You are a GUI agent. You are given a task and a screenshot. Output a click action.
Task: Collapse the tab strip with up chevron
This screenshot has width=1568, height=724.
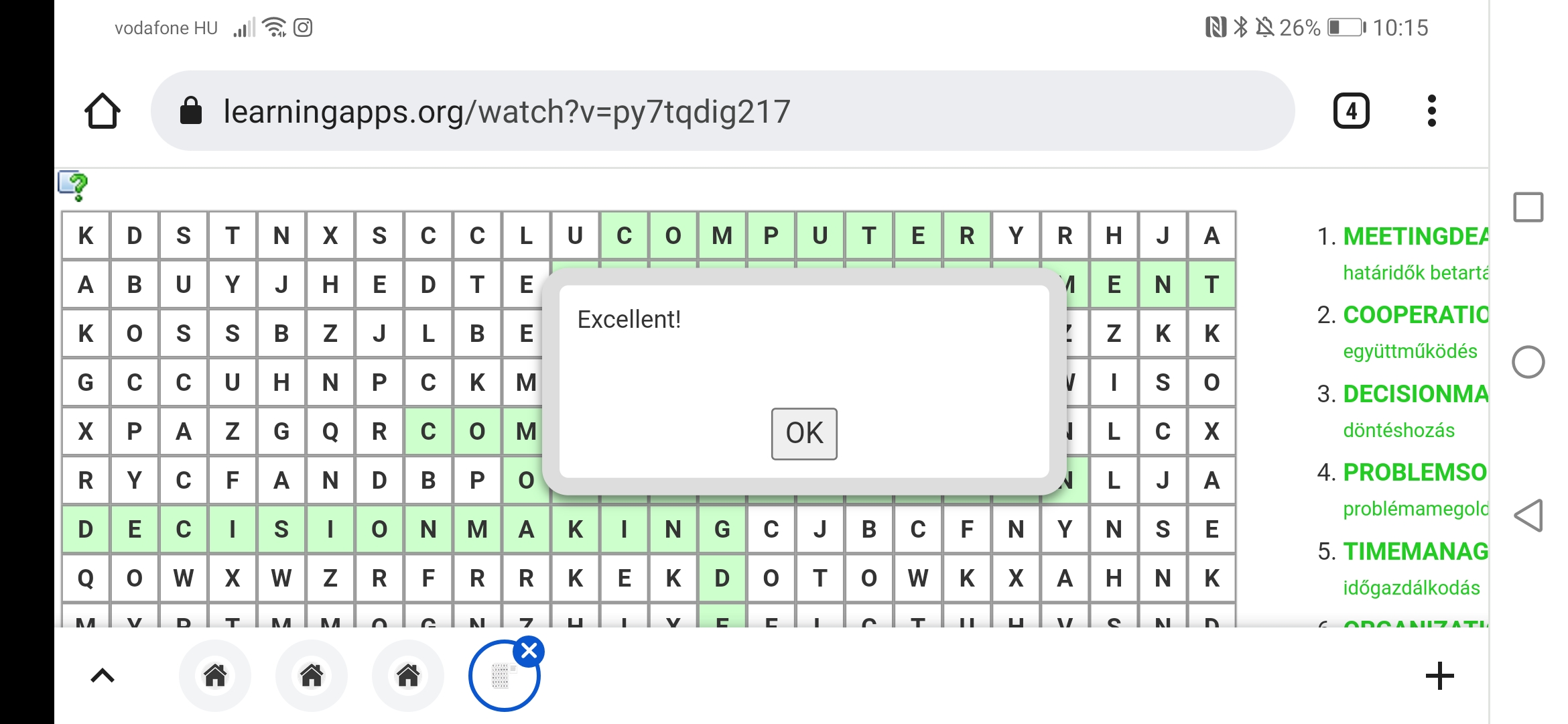pos(103,676)
